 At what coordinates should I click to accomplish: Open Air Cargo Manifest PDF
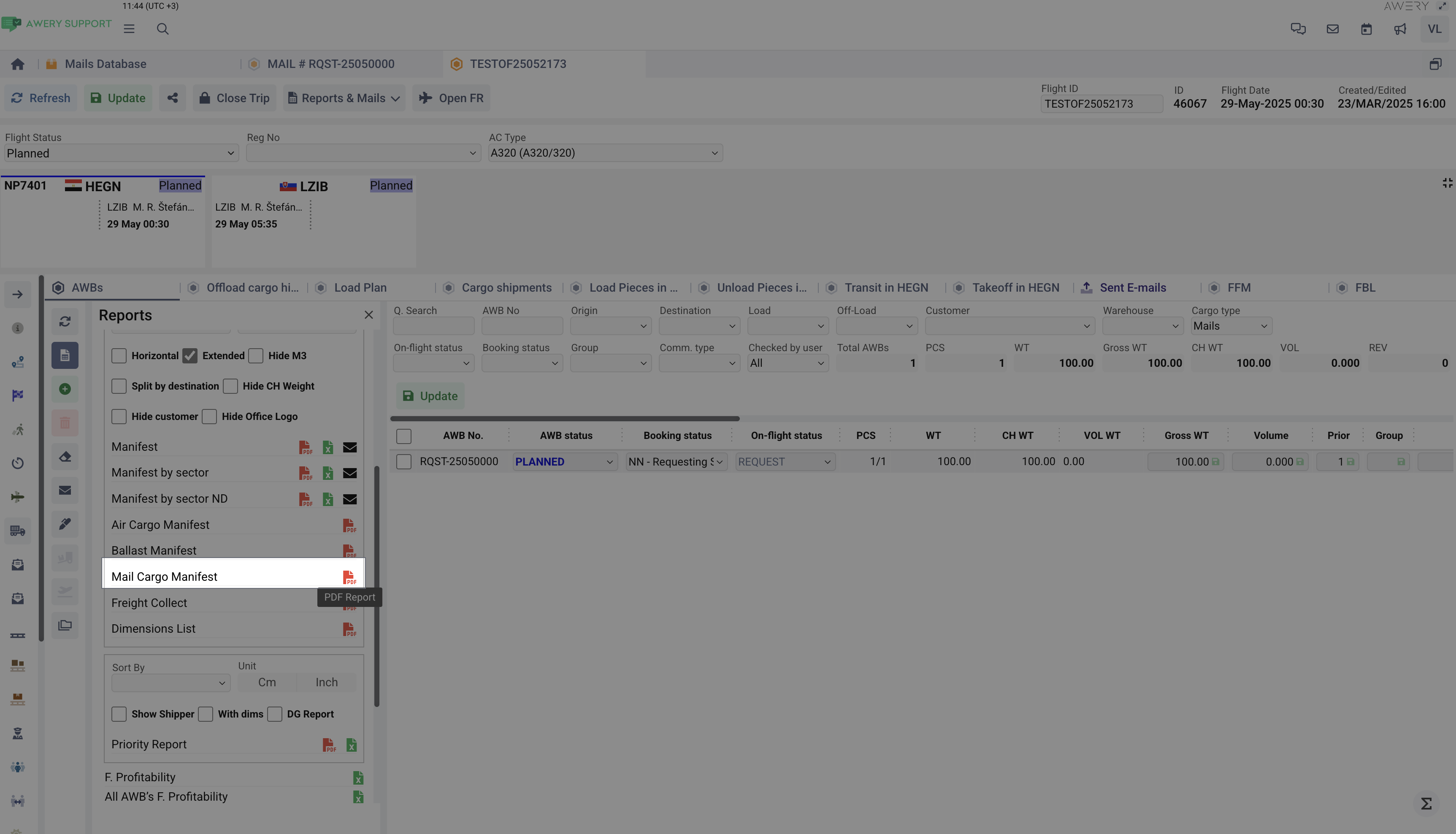(x=349, y=525)
